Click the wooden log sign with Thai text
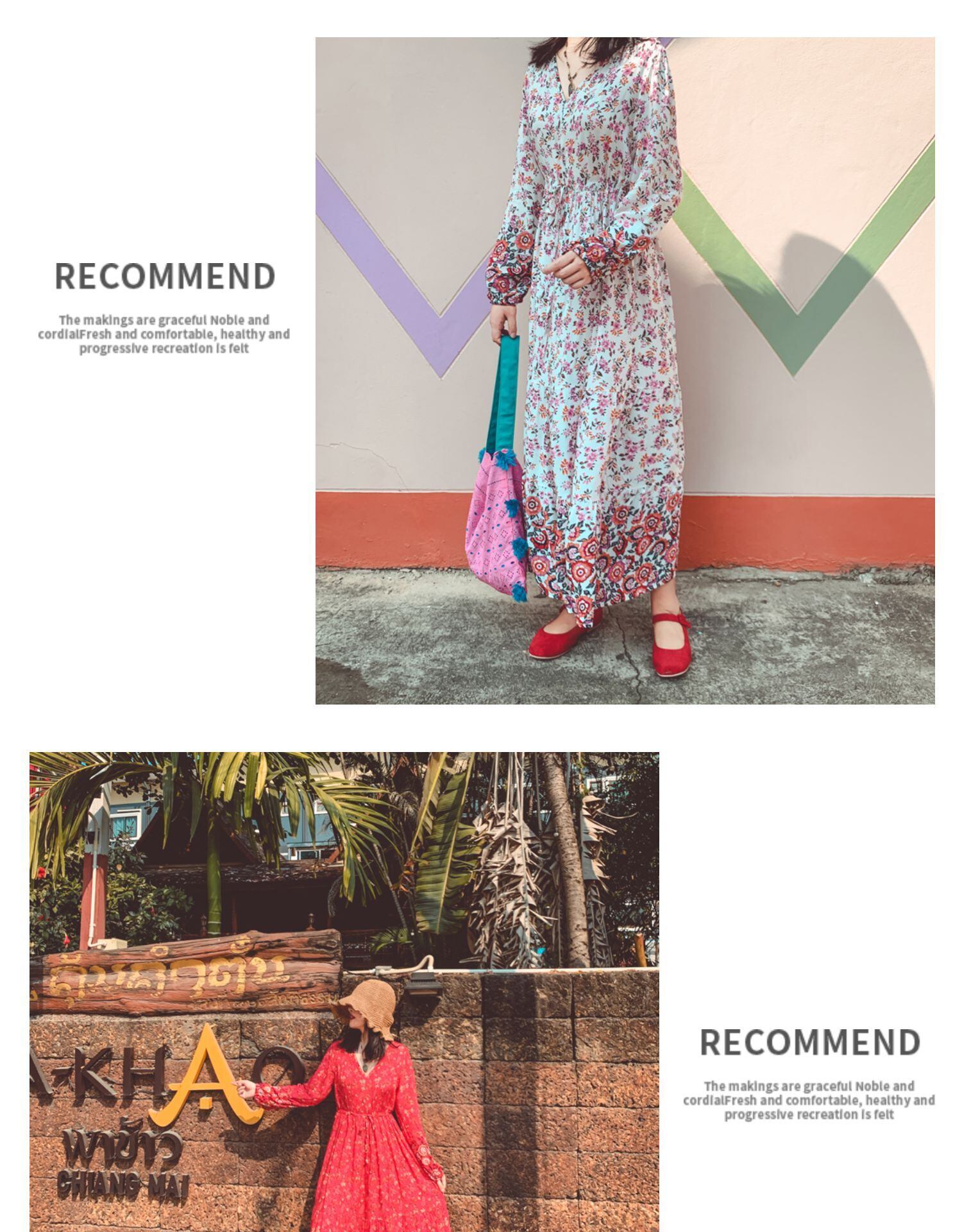This screenshot has width=962, height=1232. point(186,970)
